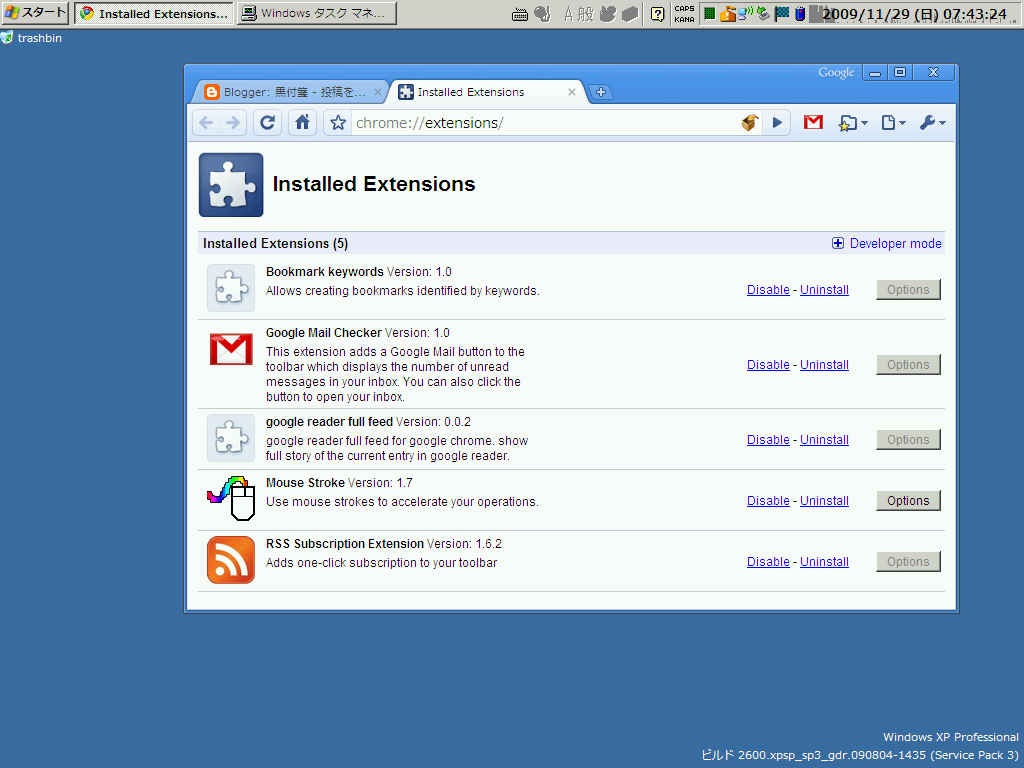This screenshot has width=1024, height=768.
Task: Click the browser back arrow button
Action: pos(206,123)
